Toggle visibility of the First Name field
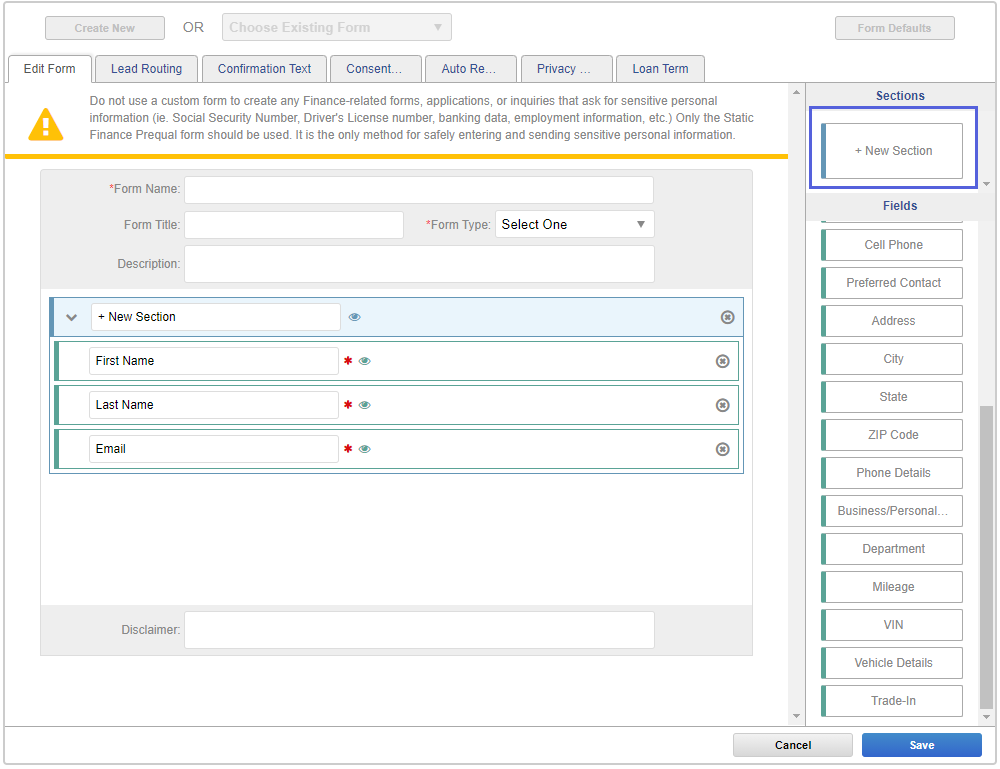Viewport: 1000px width, 769px height. [x=365, y=361]
